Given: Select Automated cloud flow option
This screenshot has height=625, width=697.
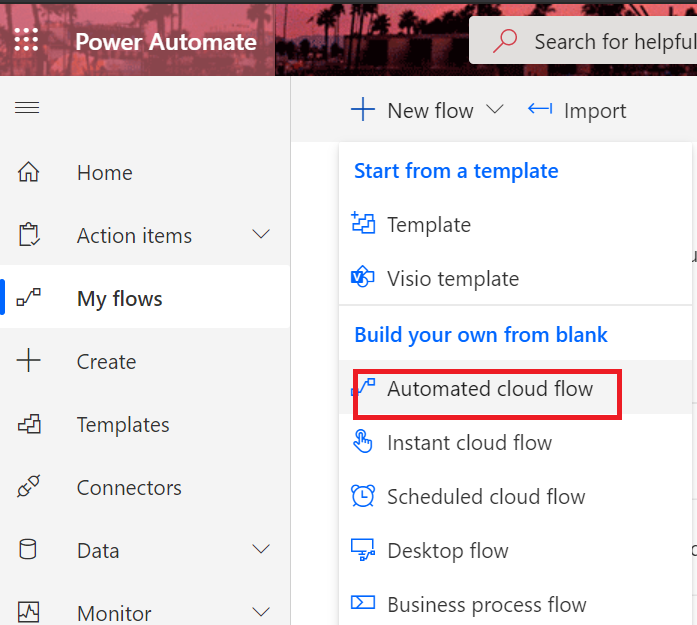Looking at the screenshot, I should tap(489, 389).
